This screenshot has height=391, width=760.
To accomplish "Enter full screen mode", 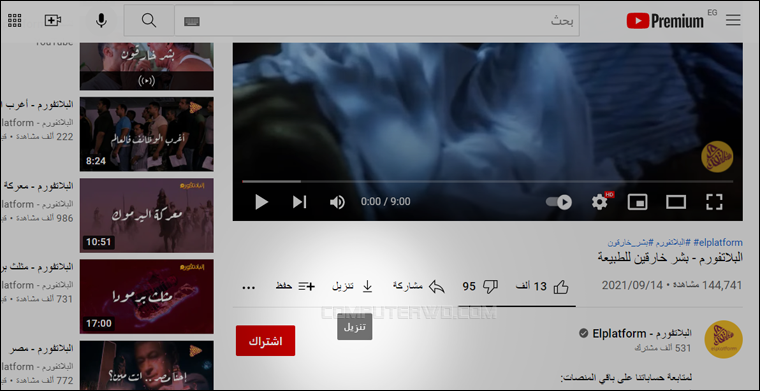I will pyautogui.click(x=714, y=202).
